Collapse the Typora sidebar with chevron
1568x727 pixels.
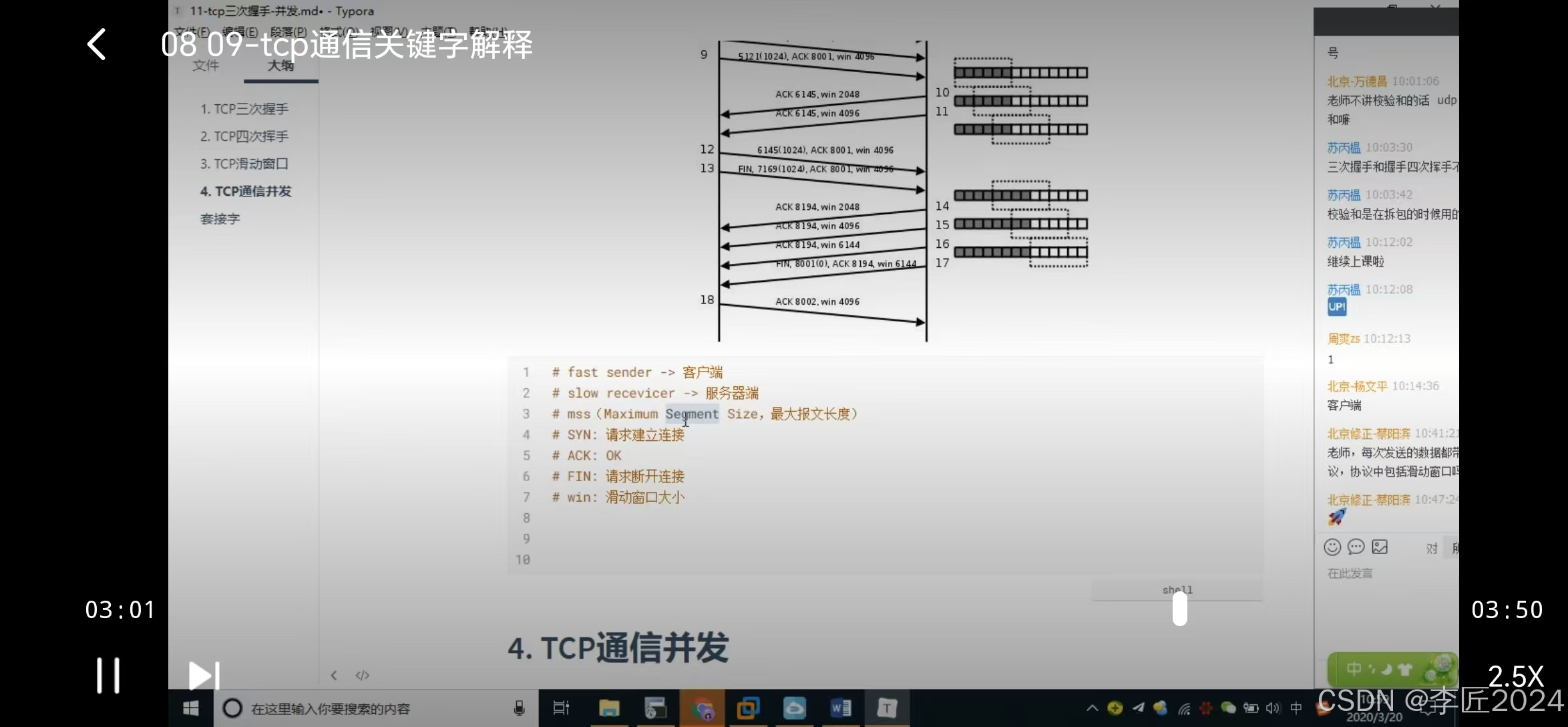[x=334, y=675]
